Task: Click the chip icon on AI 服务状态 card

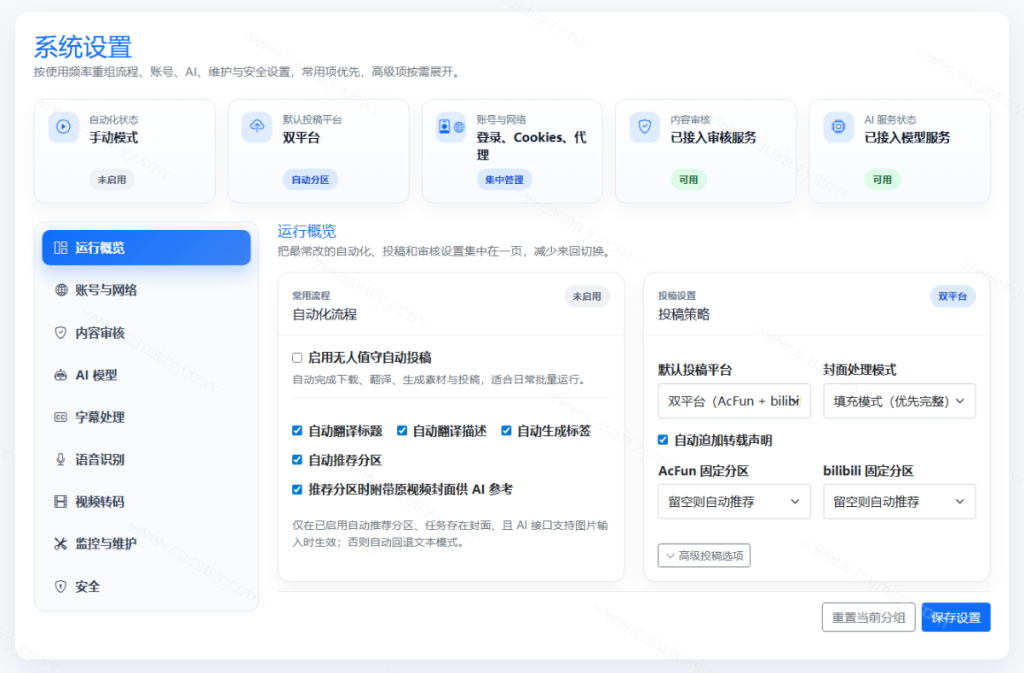Action: [x=839, y=126]
